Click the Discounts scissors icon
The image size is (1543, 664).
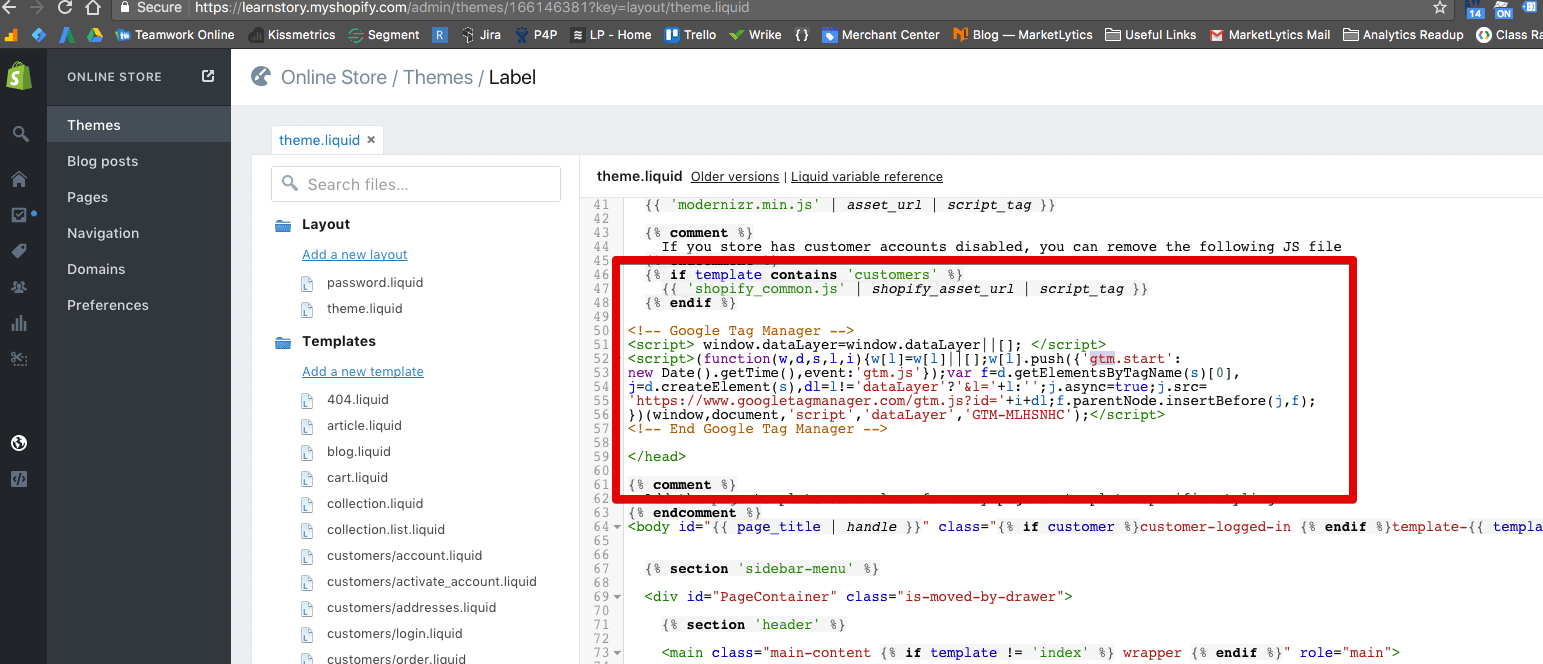(20, 358)
